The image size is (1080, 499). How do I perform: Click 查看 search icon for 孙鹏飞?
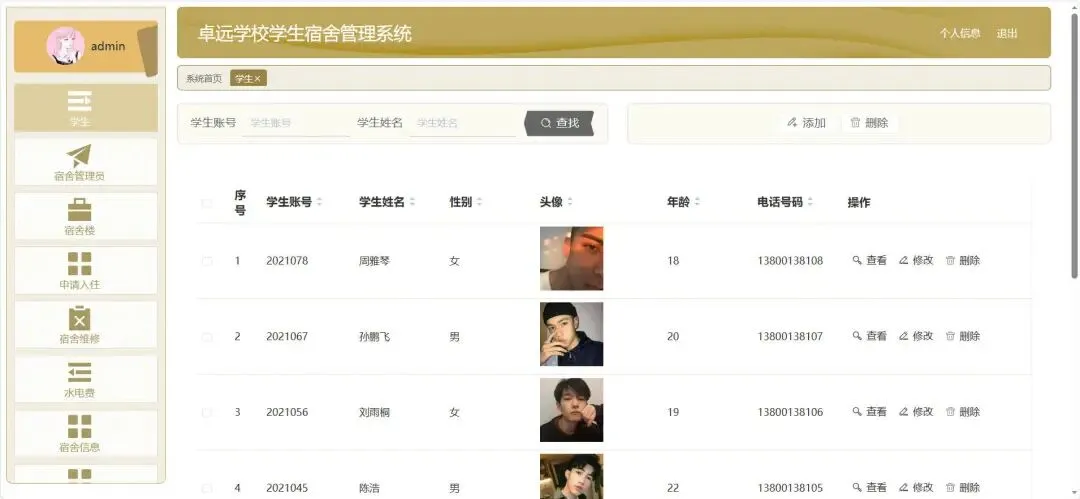point(858,336)
